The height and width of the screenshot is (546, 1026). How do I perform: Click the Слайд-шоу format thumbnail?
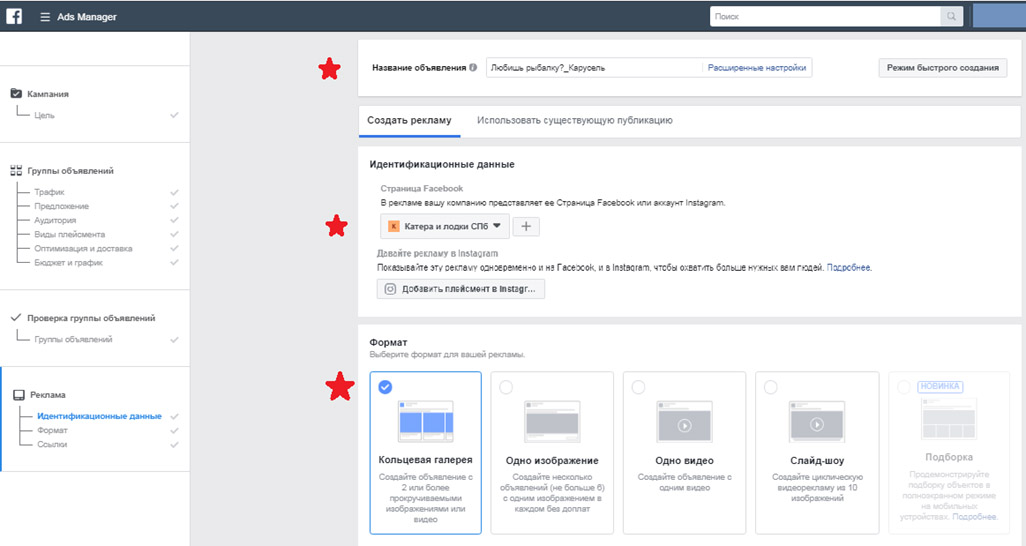[817, 421]
